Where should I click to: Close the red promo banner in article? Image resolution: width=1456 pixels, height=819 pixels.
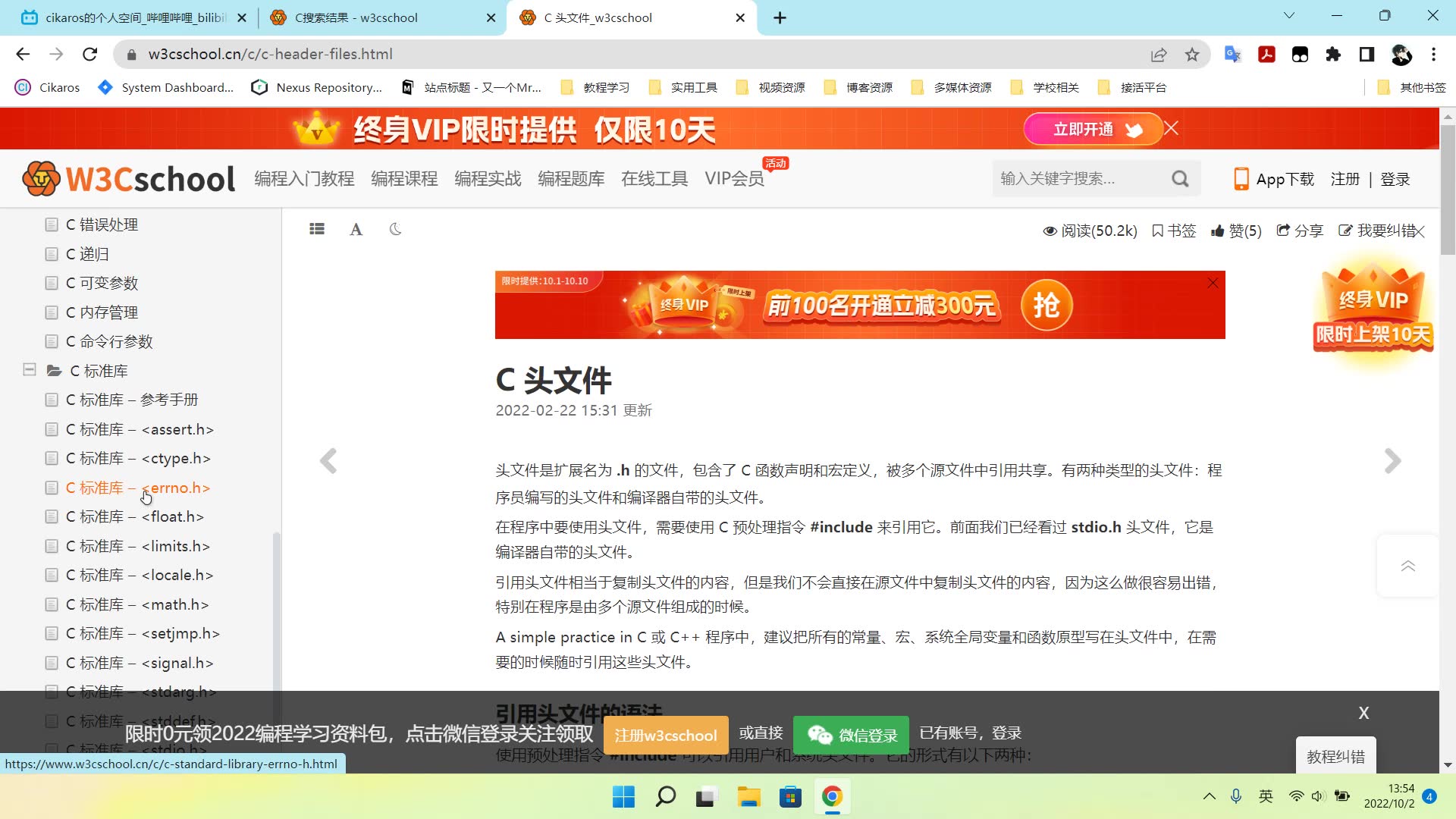pos(1213,283)
